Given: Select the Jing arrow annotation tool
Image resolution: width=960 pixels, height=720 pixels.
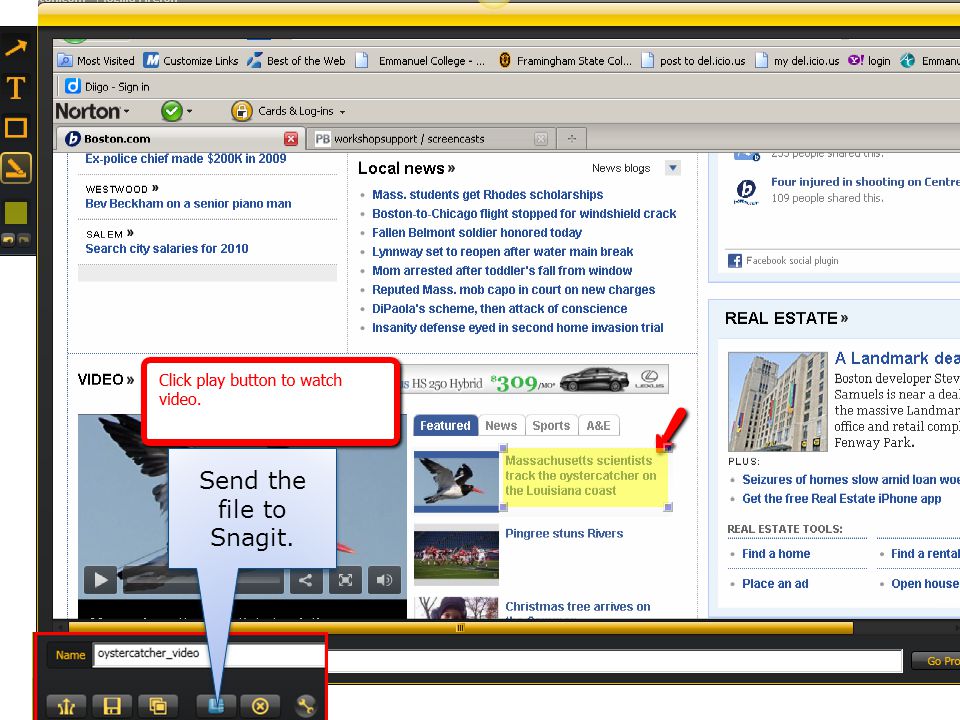Looking at the screenshot, I should [x=17, y=48].
